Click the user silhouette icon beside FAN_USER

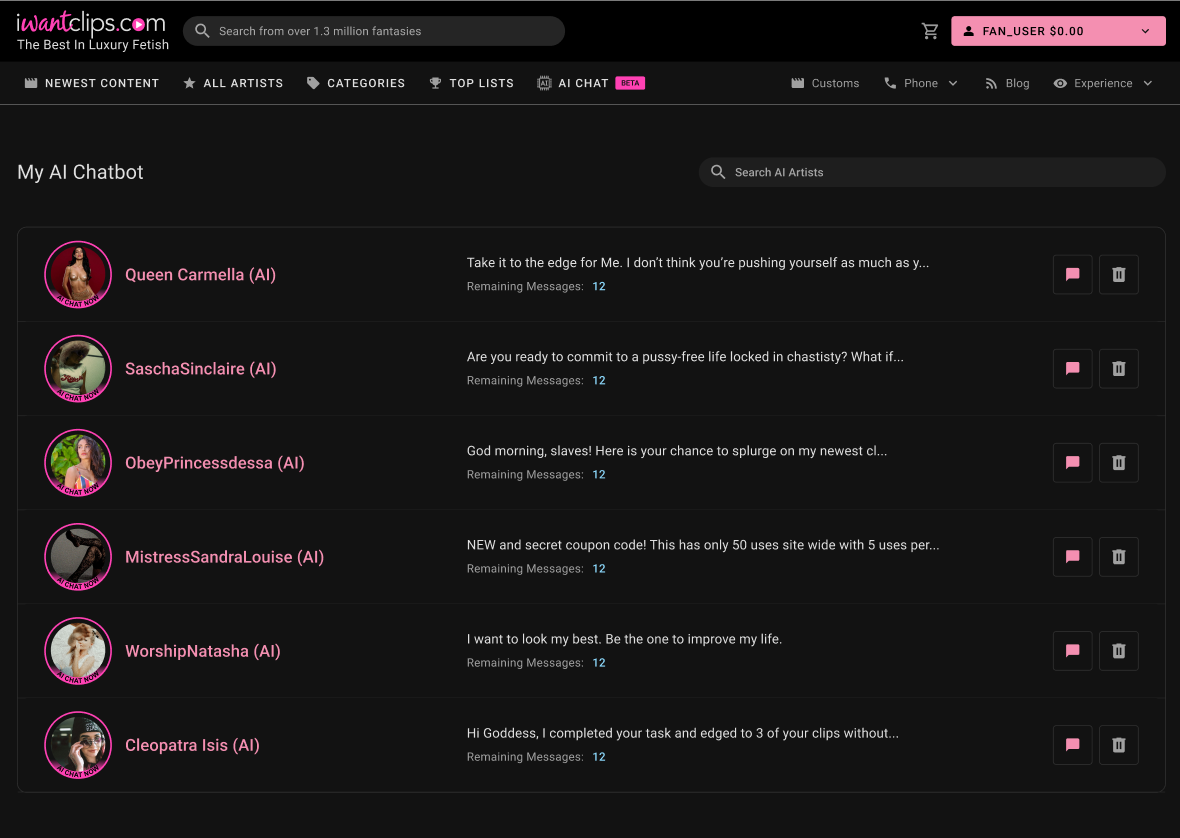(x=969, y=31)
